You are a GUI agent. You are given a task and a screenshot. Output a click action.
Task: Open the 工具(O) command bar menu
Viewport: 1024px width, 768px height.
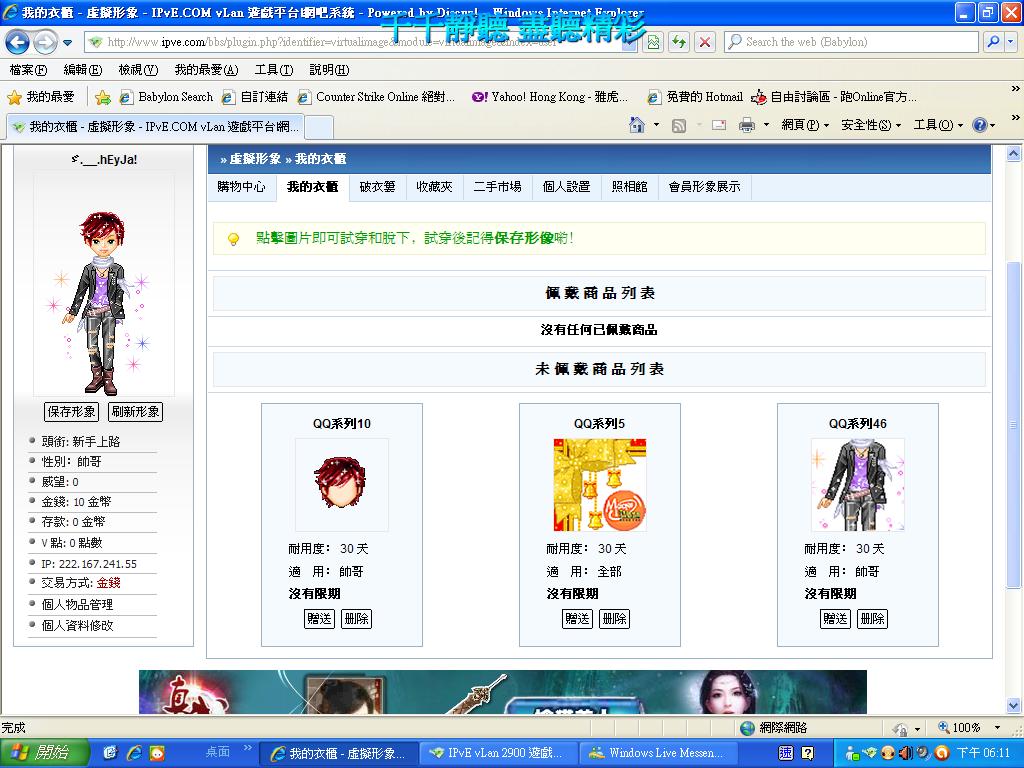click(938, 125)
